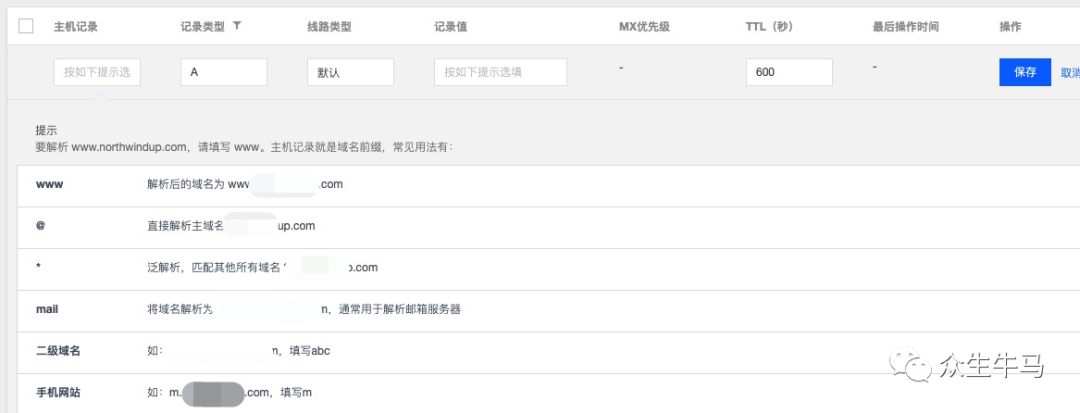Image resolution: width=1080 pixels, height=413 pixels.
Task: Click the 取消 link next to 保存
Action: pos(1069,72)
